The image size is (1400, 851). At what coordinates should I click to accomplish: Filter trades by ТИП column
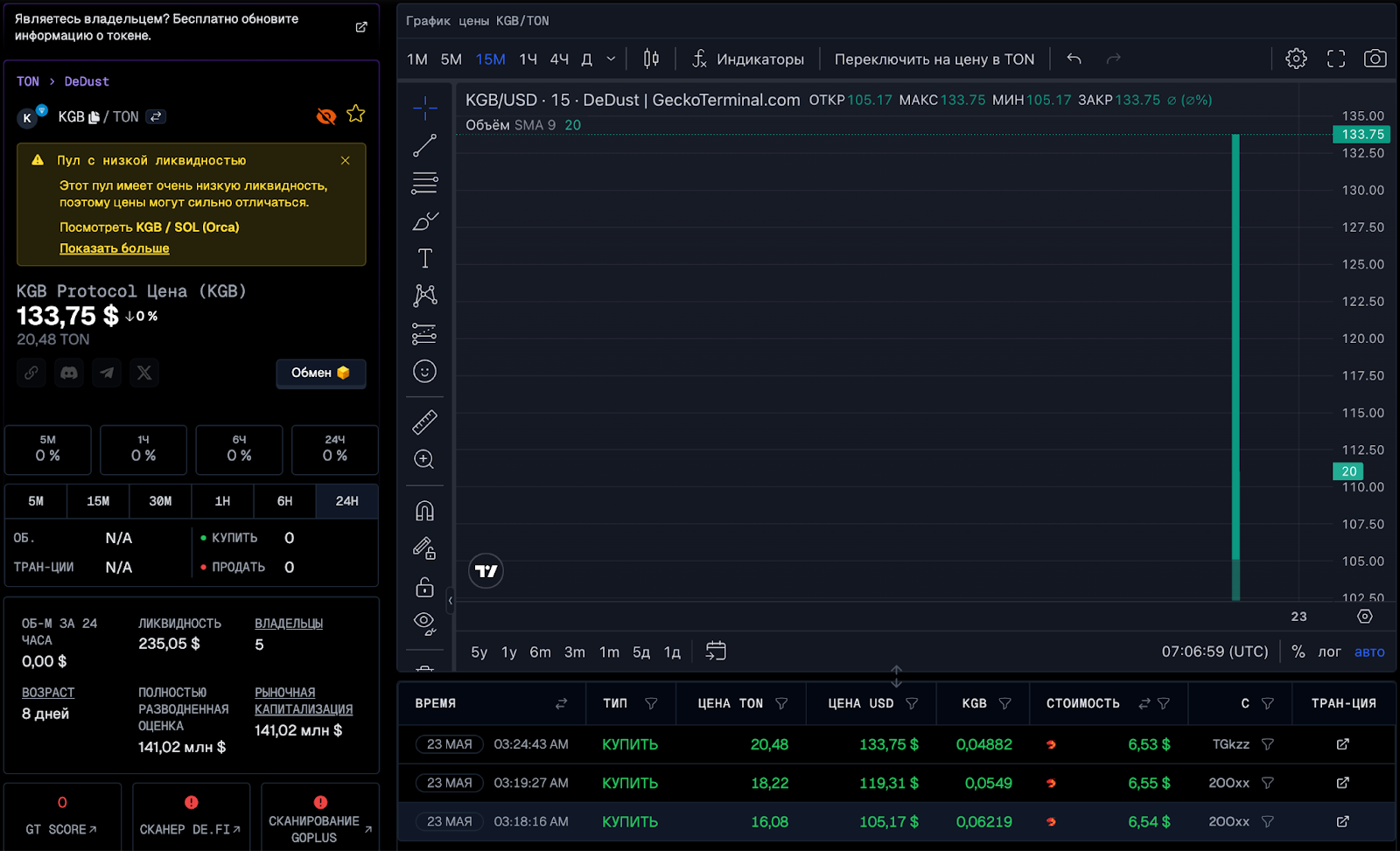[651, 703]
